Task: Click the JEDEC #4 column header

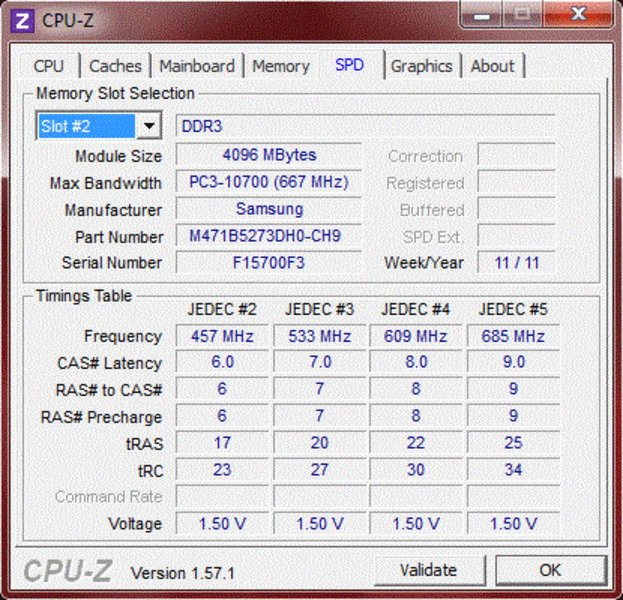Action: tap(416, 309)
